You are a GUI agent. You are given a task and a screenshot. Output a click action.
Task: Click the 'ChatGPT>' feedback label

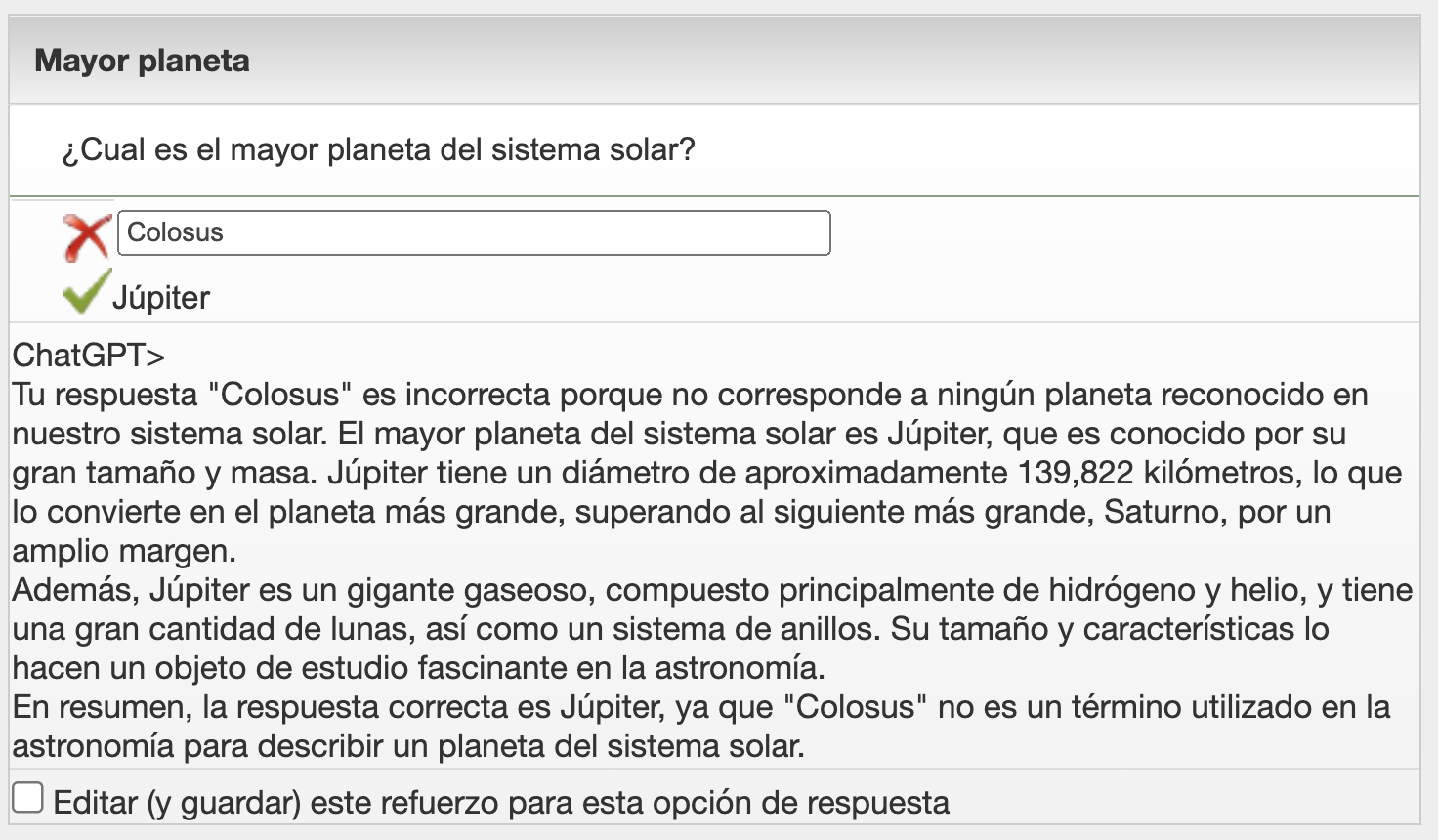(x=89, y=356)
